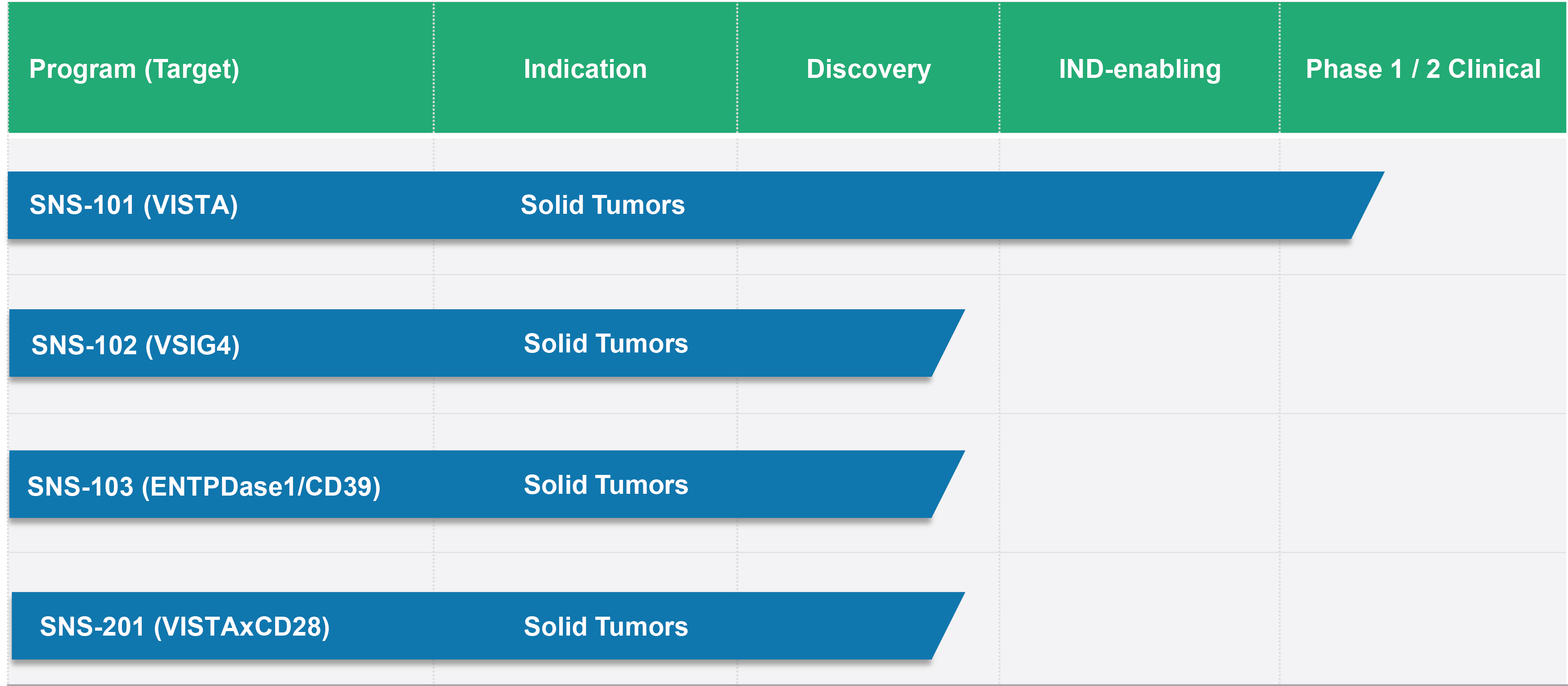Click the SNS-103 (ENTPDase1/CD39) program label

pyautogui.click(x=204, y=486)
